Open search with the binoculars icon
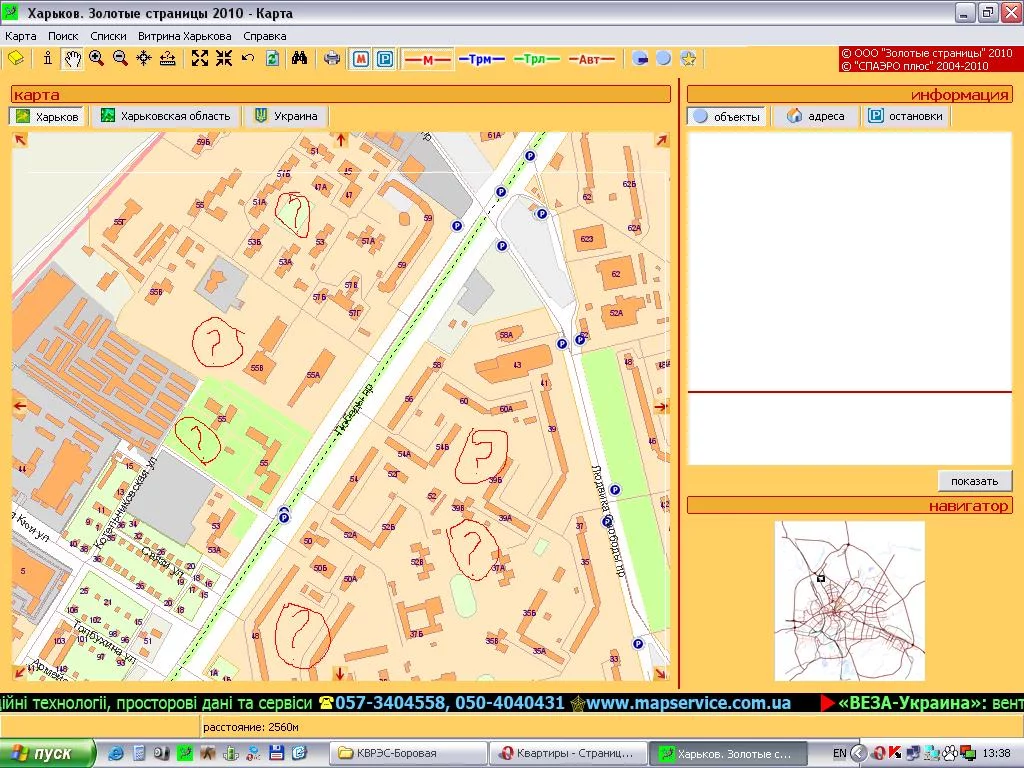This screenshot has width=1024, height=768. tap(299, 59)
